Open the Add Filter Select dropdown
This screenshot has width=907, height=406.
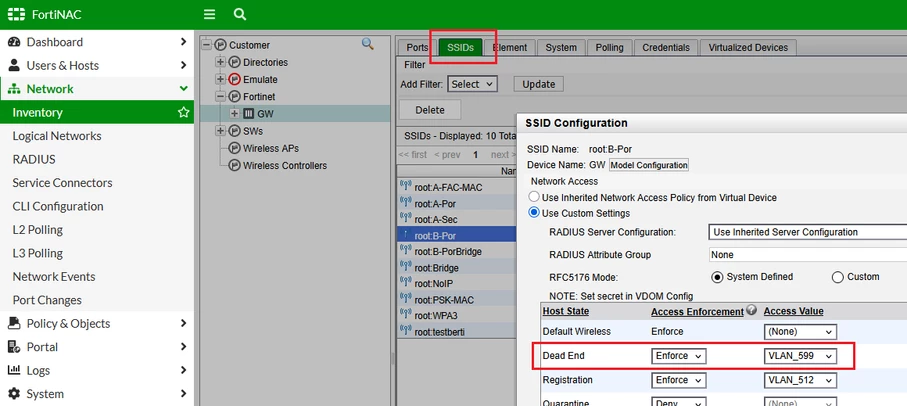pos(472,84)
